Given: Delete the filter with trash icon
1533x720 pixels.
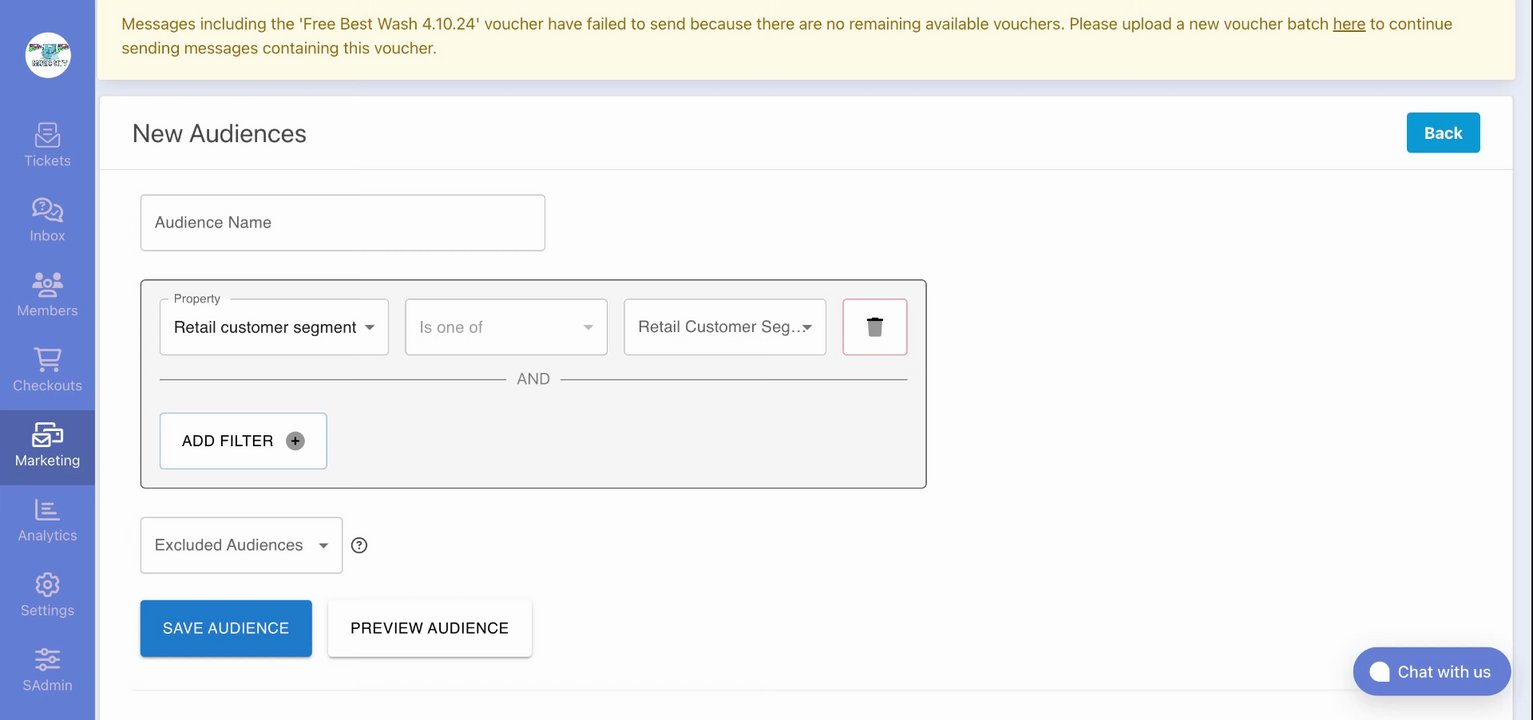Looking at the screenshot, I should (x=875, y=327).
